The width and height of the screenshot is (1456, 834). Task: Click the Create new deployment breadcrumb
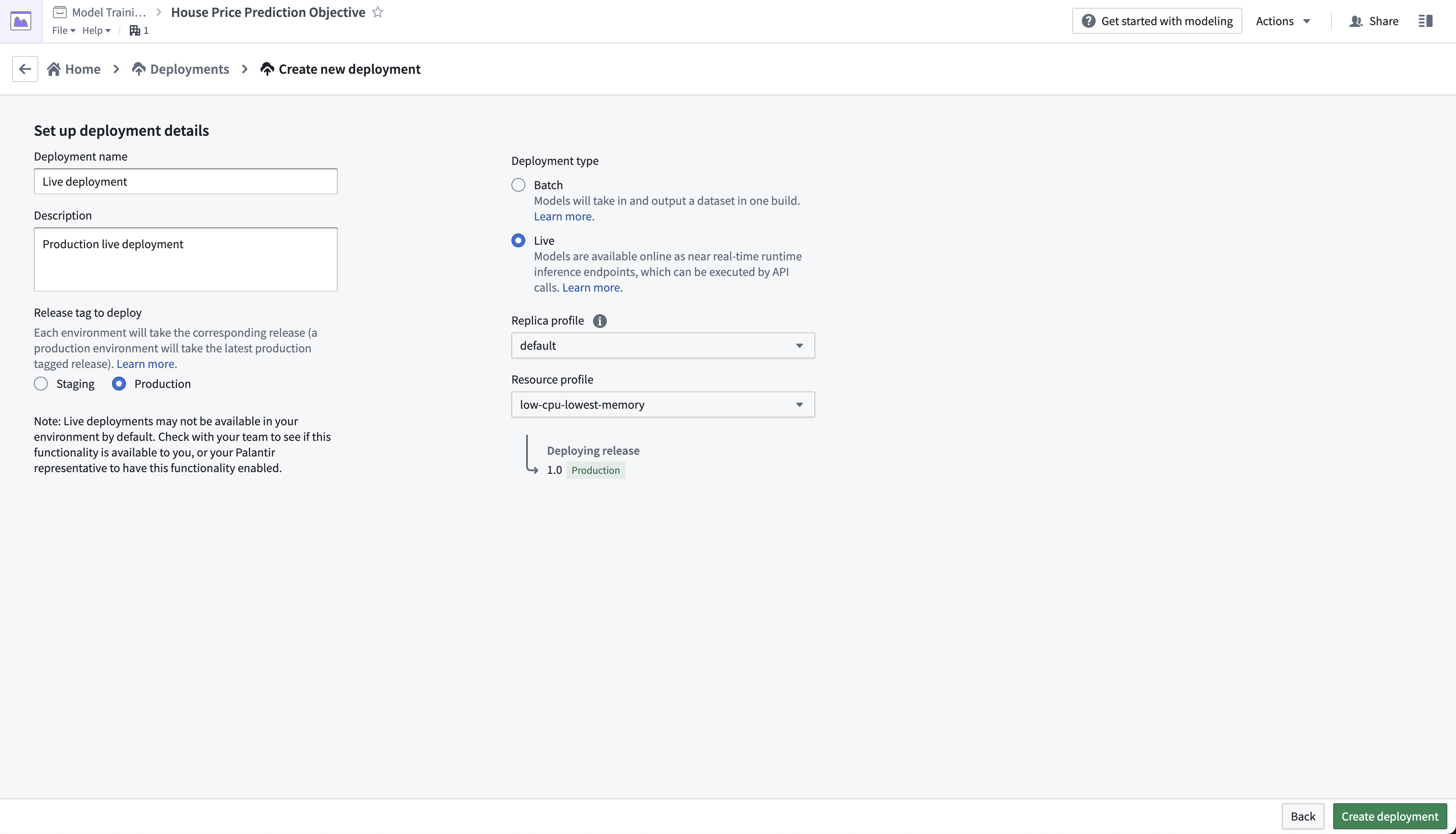pos(340,69)
